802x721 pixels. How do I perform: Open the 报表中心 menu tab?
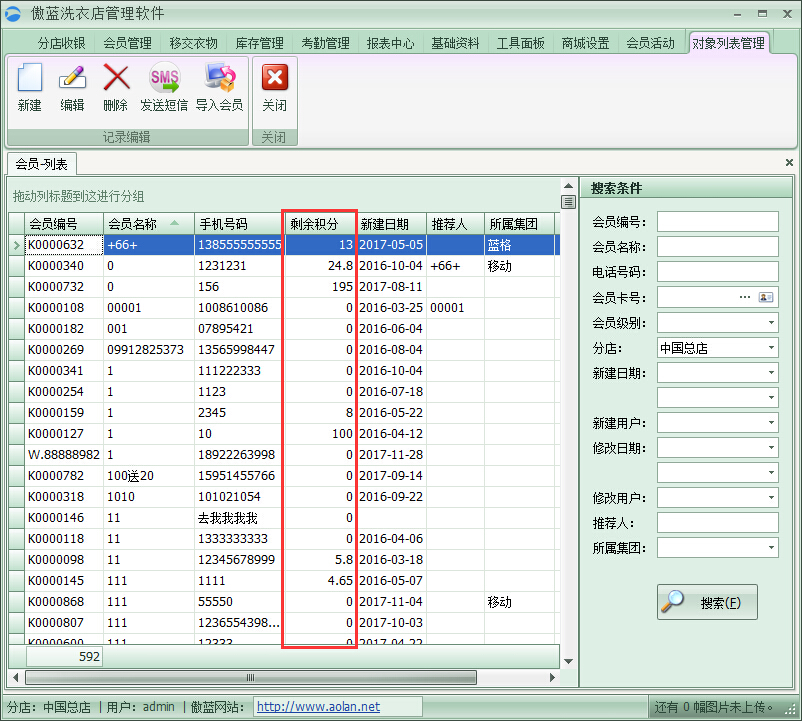coord(390,43)
